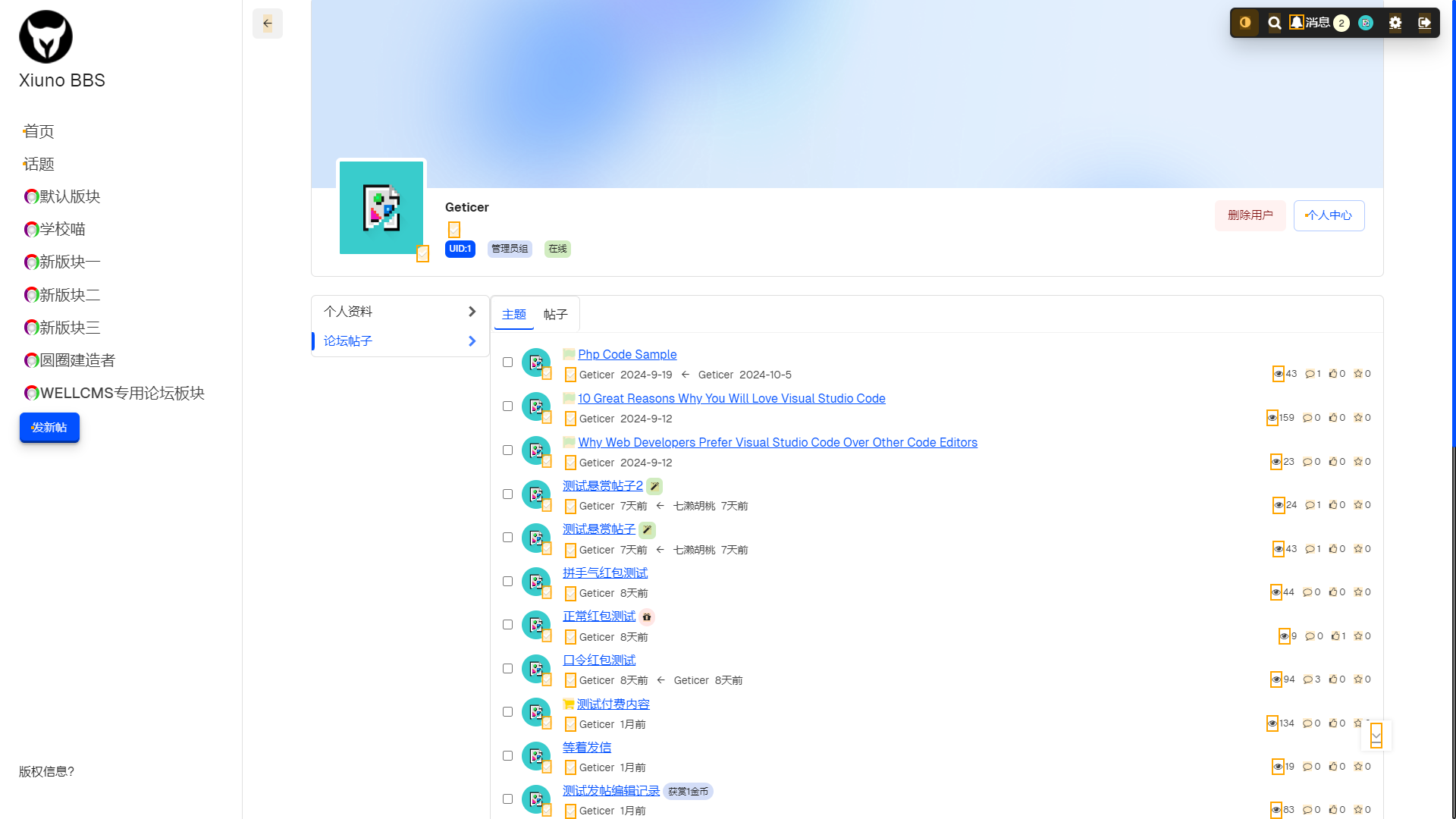Screen dimensions: 1456x819
Task: Click the logout arrow icon
Action: pos(1425,23)
